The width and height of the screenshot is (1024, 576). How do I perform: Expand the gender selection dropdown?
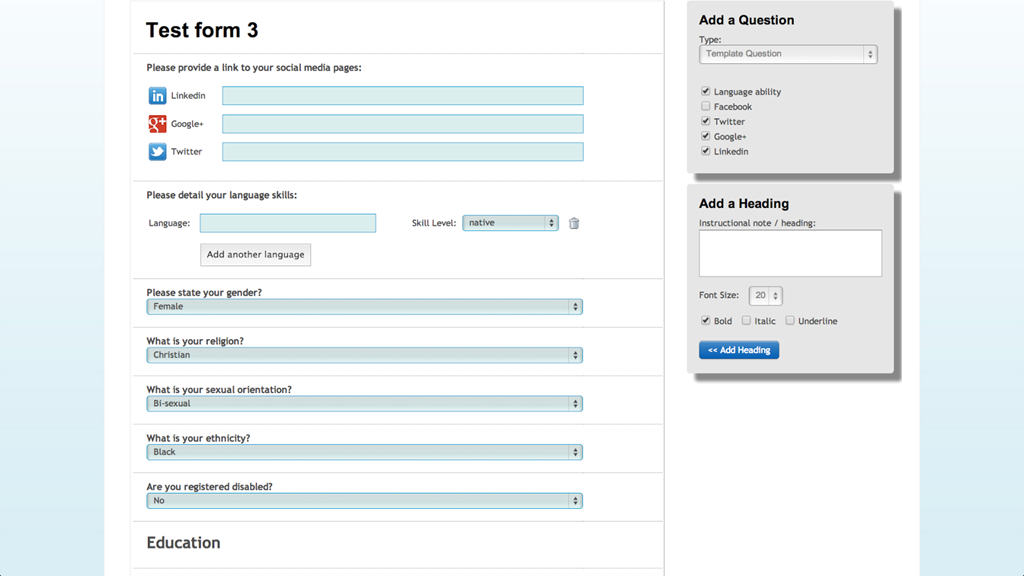364,307
